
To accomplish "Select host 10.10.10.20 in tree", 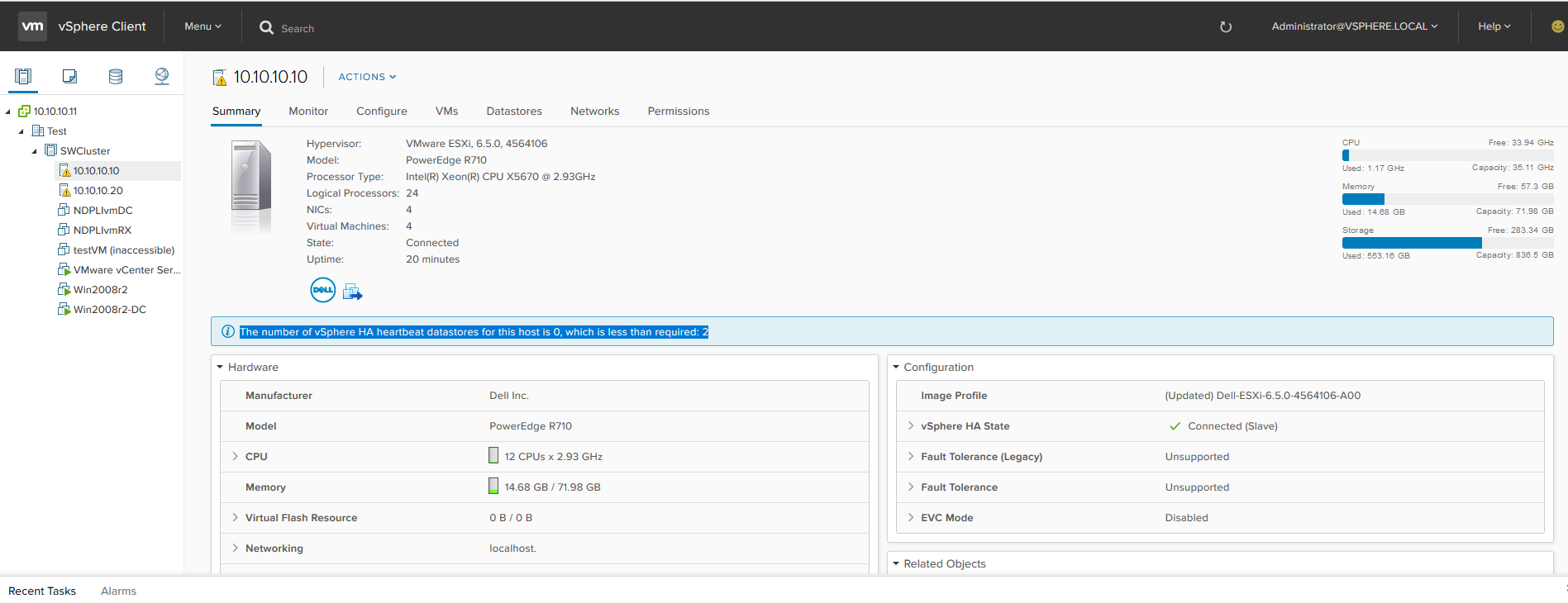I will click(98, 191).
